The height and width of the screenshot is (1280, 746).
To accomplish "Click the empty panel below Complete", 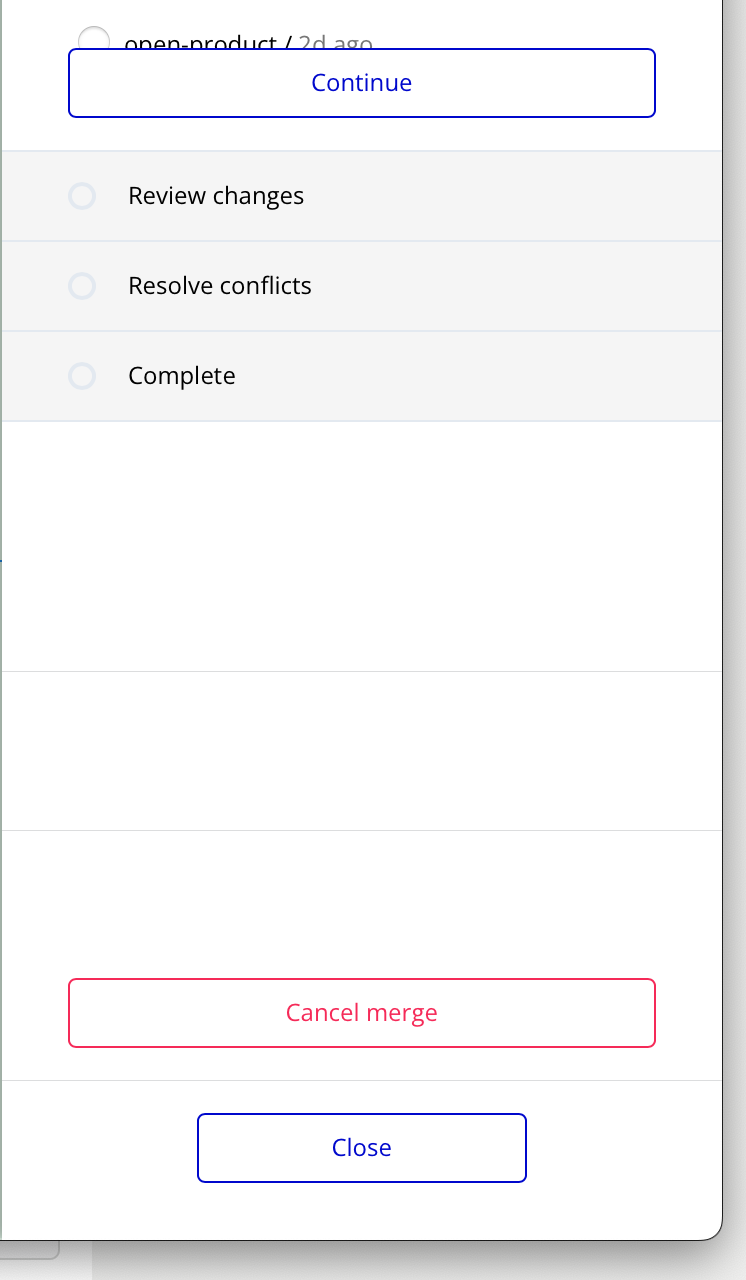I will point(361,545).
